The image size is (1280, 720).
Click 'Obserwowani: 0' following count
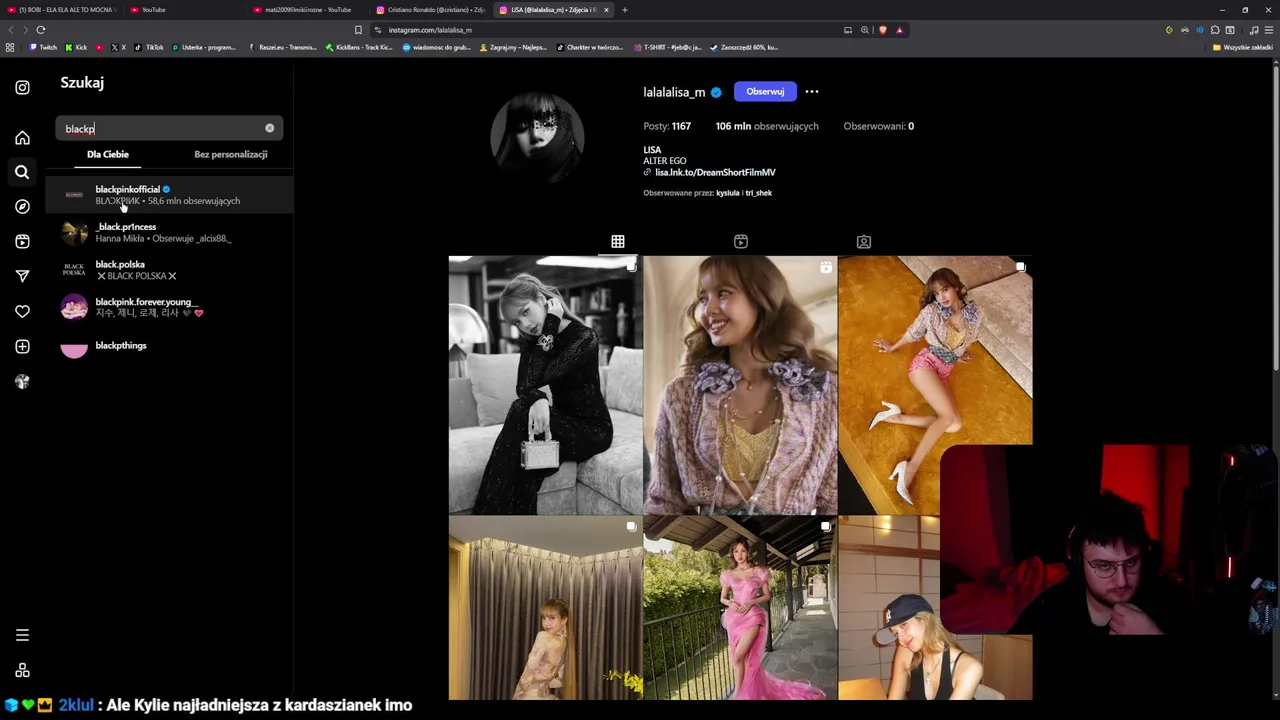[x=878, y=126]
